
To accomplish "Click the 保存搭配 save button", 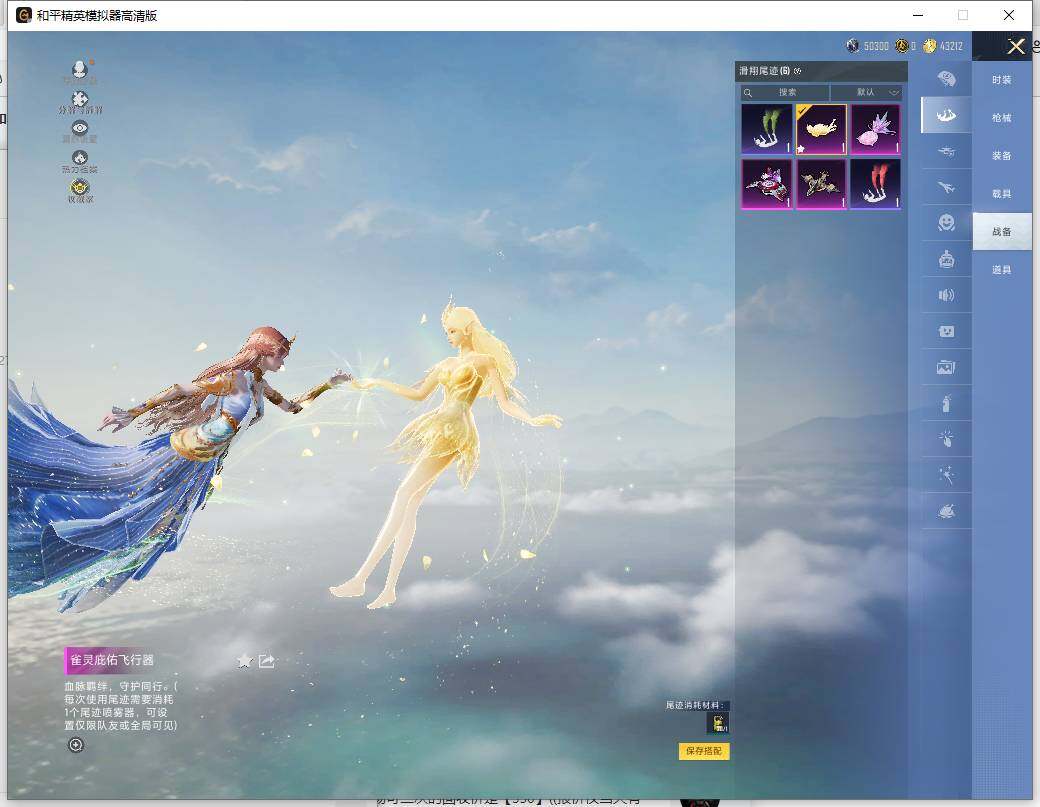I will coord(704,751).
